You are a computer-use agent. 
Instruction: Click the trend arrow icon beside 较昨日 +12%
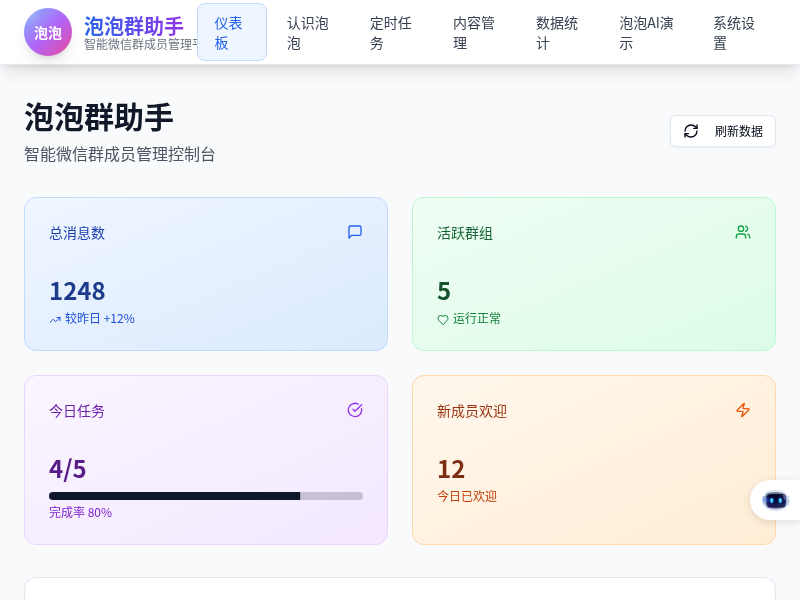[x=55, y=319]
